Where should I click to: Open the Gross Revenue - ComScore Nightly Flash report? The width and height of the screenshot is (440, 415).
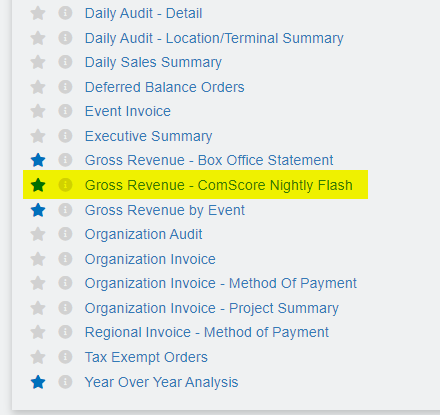(x=219, y=185)
